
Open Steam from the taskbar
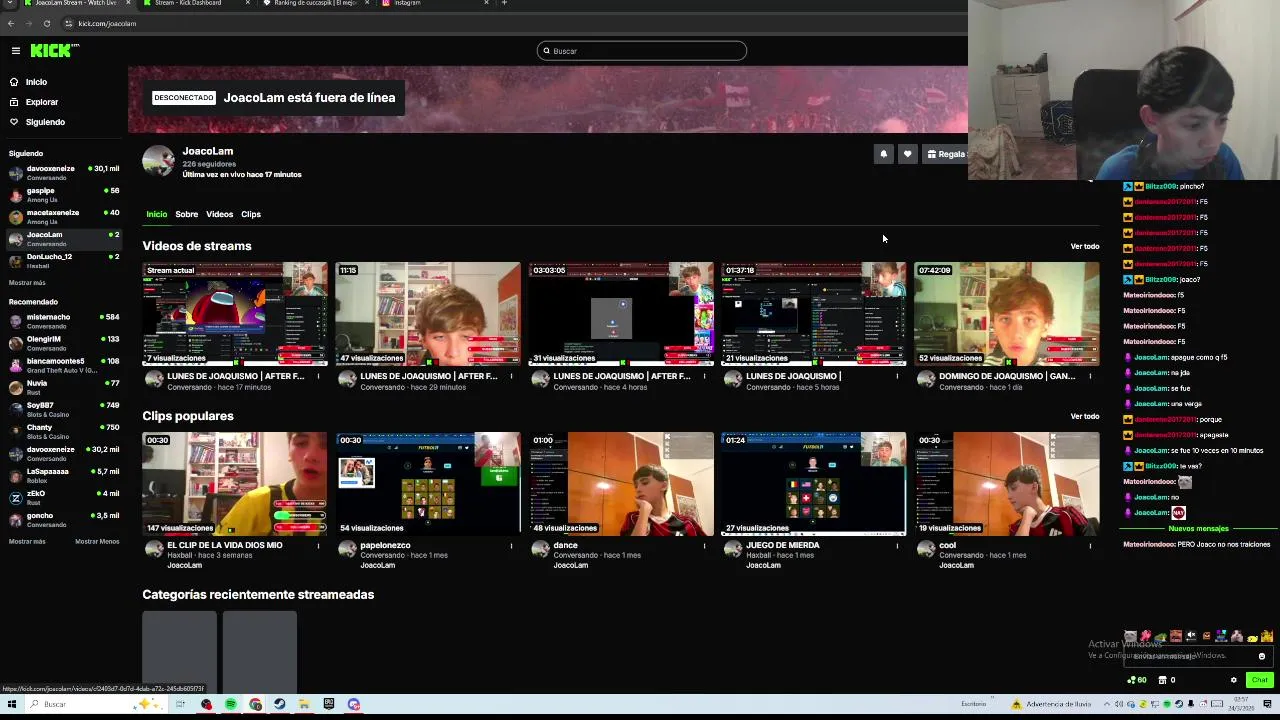coord(279,704)
